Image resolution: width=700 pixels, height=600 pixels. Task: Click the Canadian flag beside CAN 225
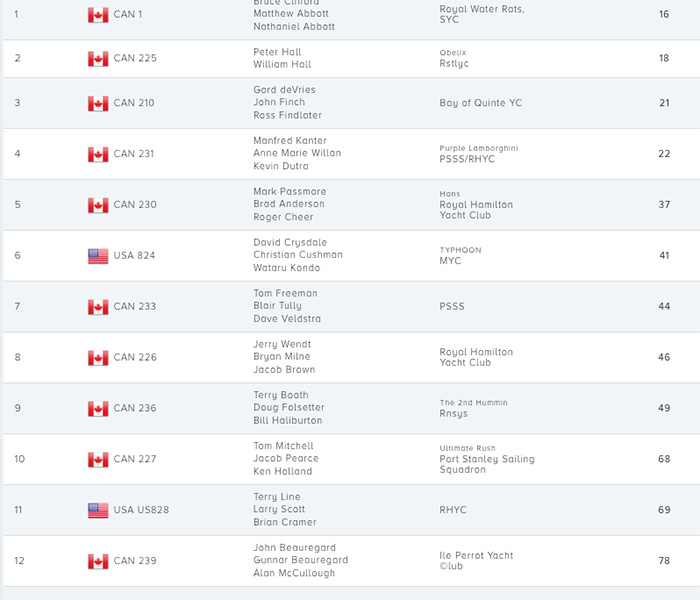(98, 59)
